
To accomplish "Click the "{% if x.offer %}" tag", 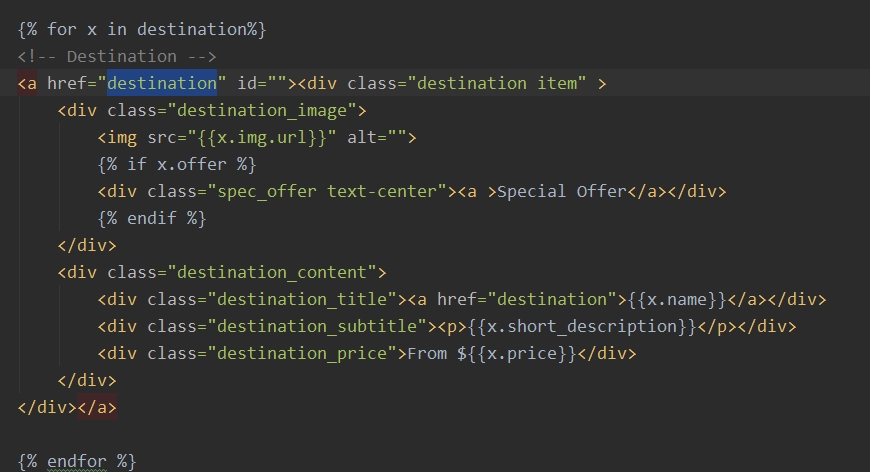I will (177, 164).
